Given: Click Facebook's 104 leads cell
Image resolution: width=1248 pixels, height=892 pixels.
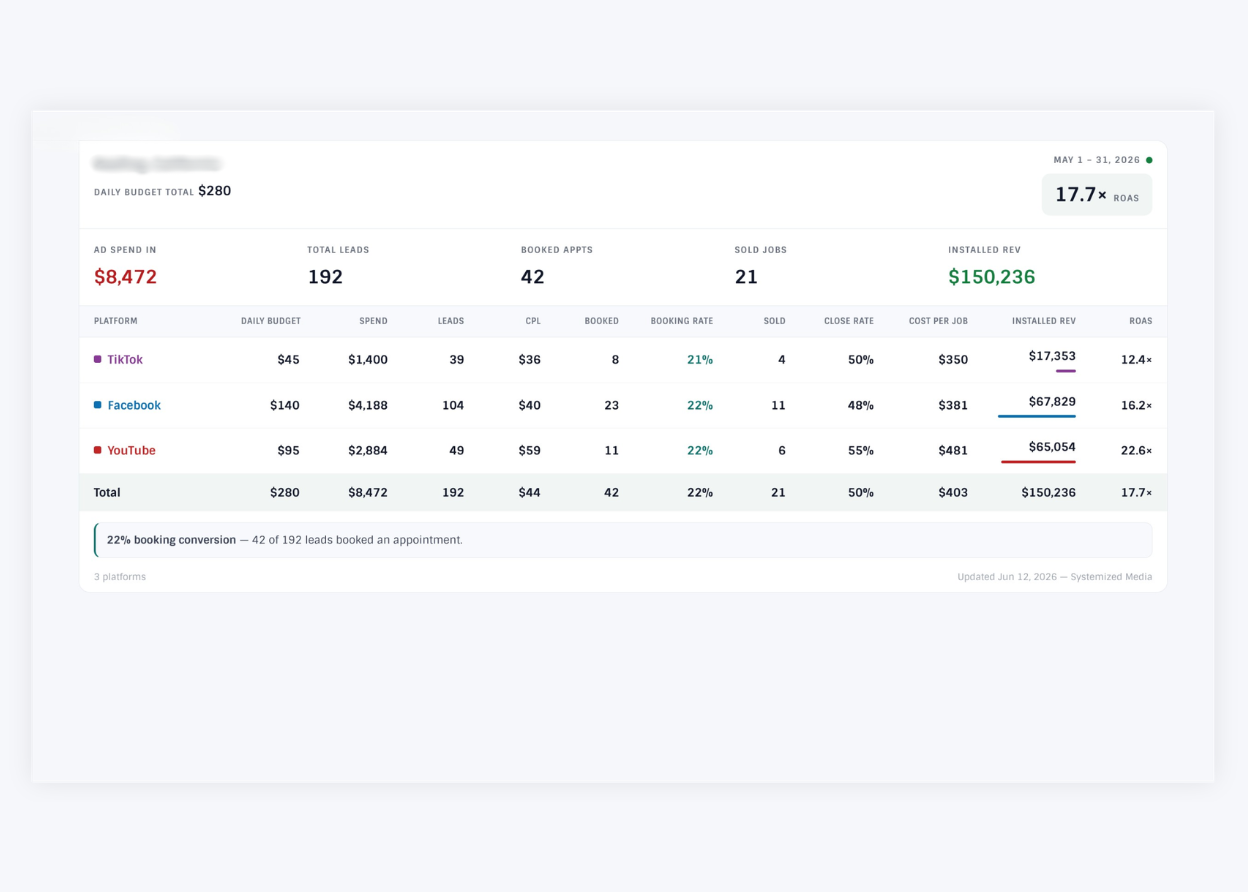Looking at the screenshot, I should (x=453, y=405).
